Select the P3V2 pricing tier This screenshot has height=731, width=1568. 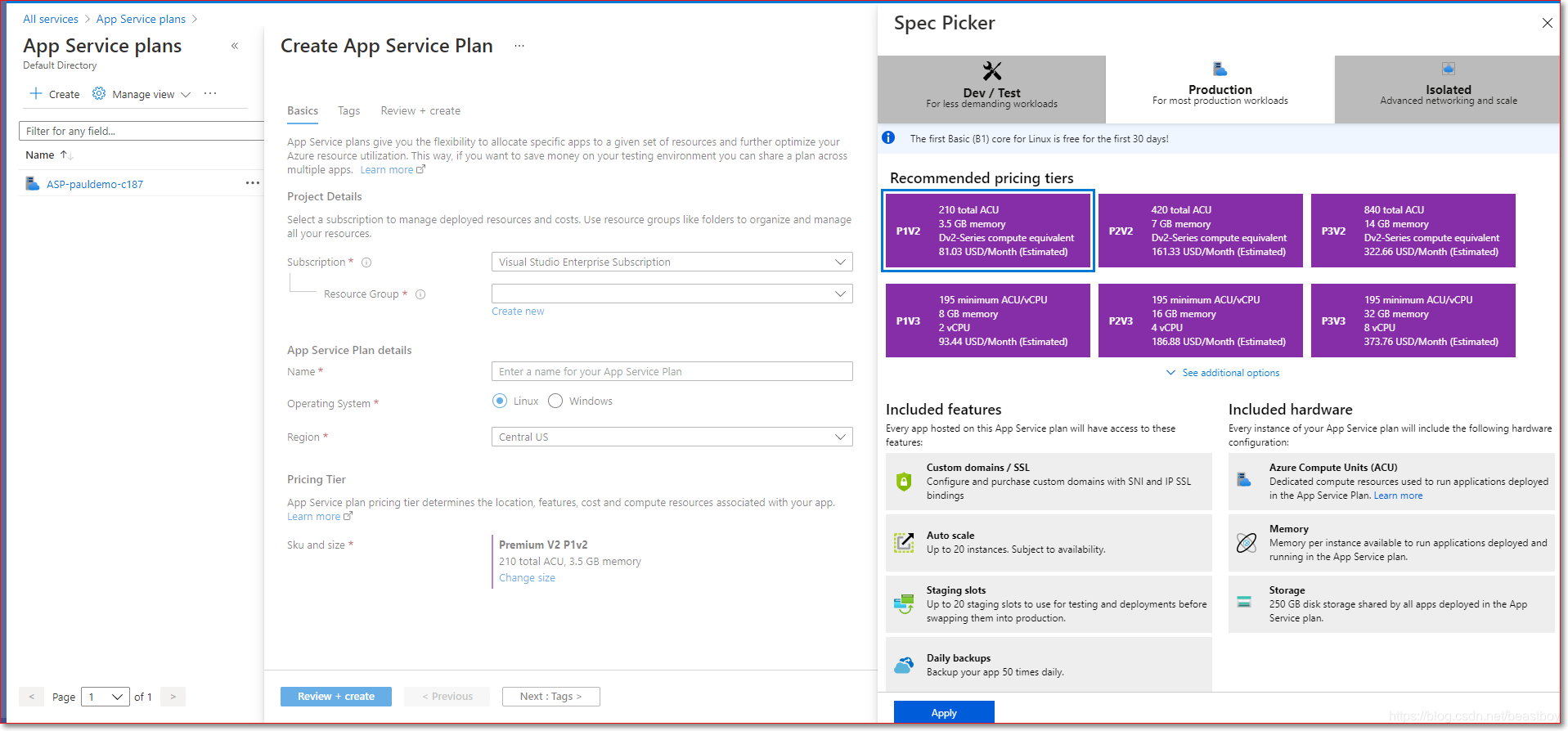1413,231
